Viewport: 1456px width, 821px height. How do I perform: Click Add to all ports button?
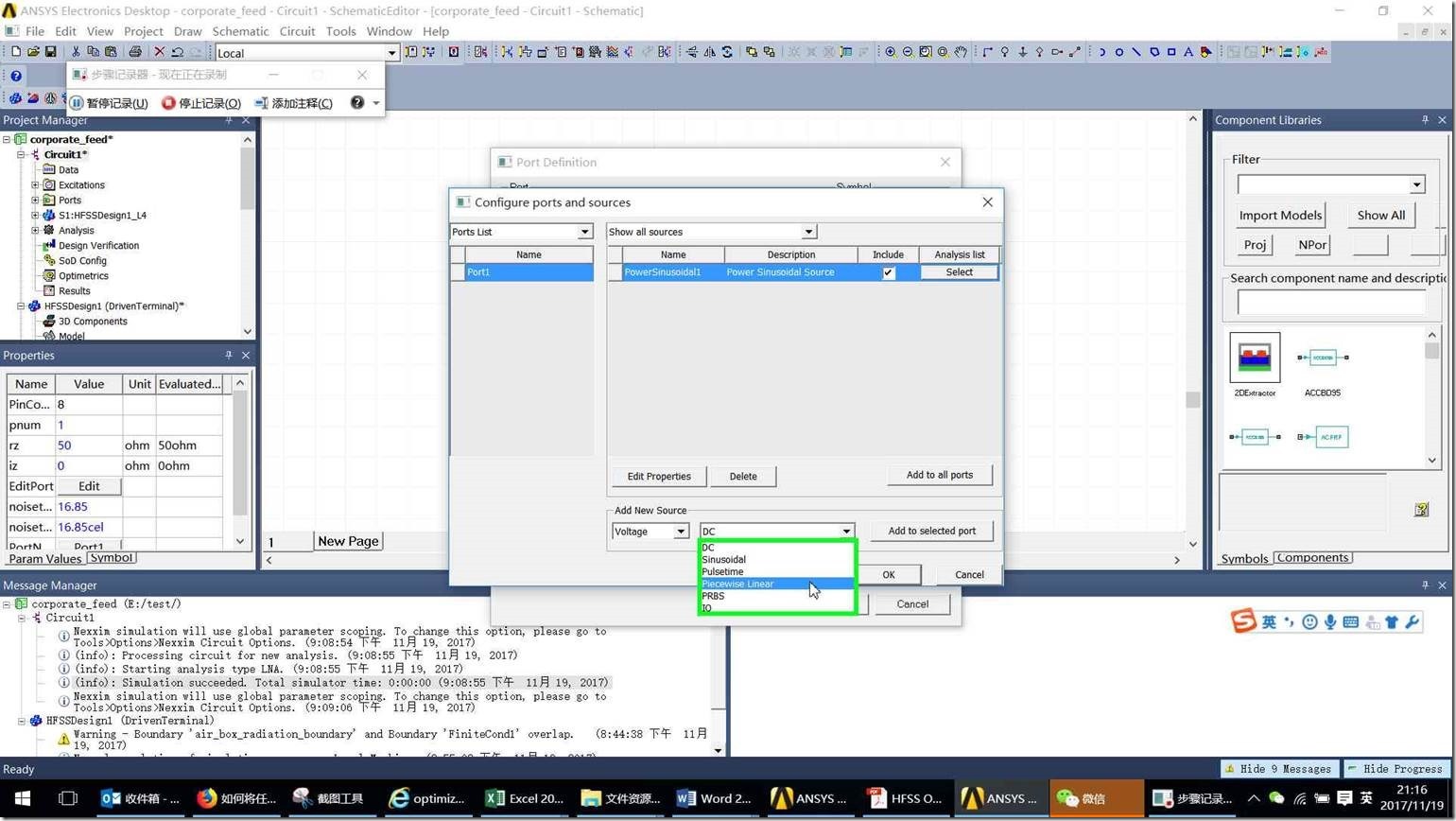[x=940, y=475]
